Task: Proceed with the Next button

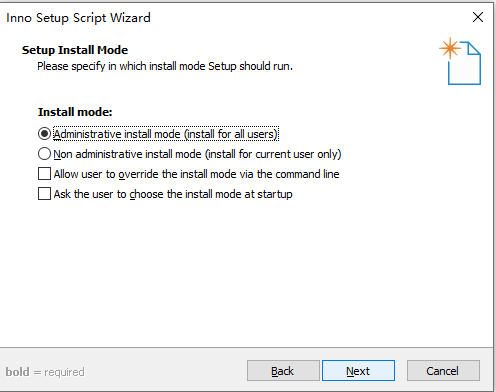Action: 358,371
